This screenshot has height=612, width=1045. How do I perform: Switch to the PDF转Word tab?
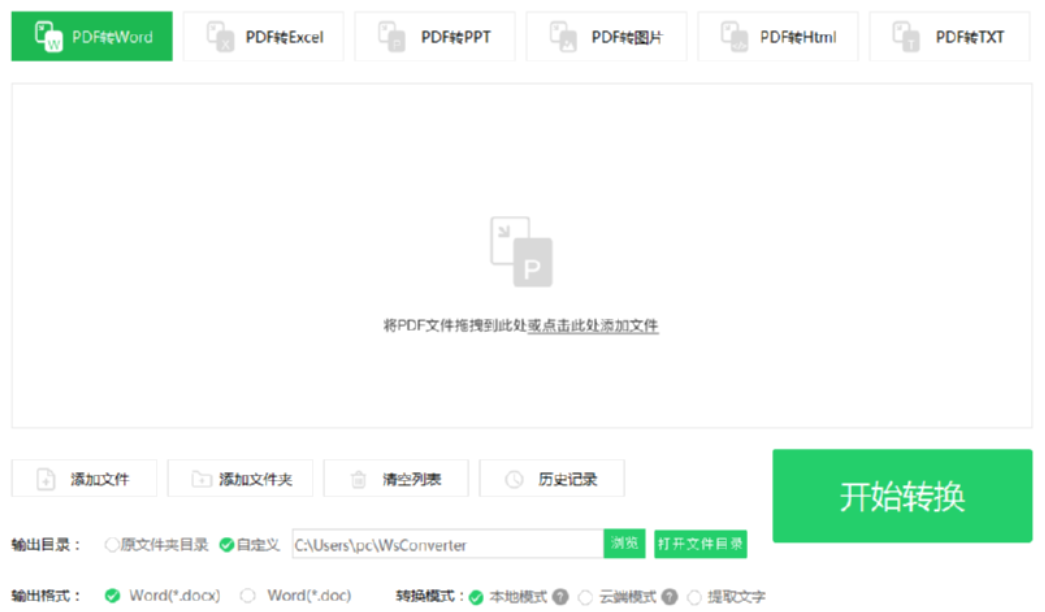(x=92, y=37)
